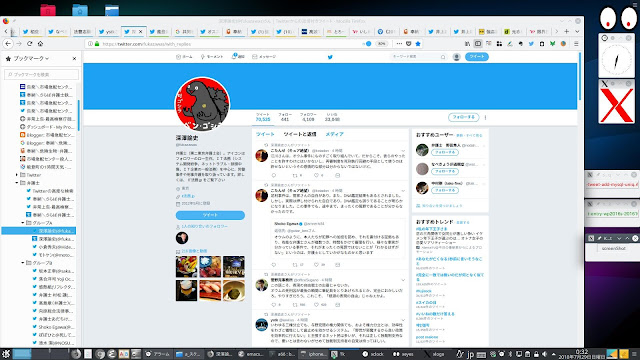640x360 pixels.
Task: Collapse the グループA bookmark folder
Action: (23, 223)
